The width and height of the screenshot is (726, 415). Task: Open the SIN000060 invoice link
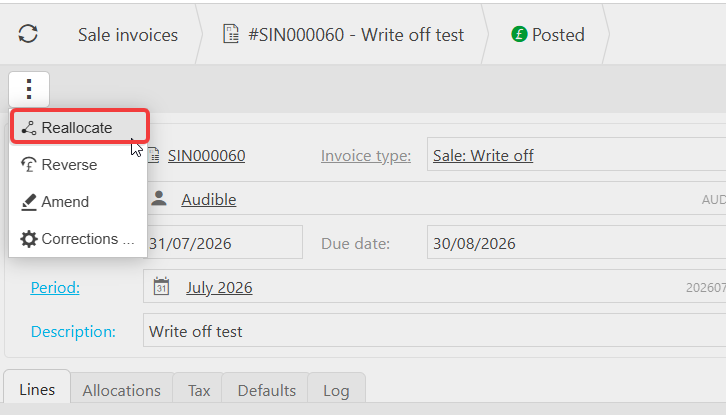[207, 156]
